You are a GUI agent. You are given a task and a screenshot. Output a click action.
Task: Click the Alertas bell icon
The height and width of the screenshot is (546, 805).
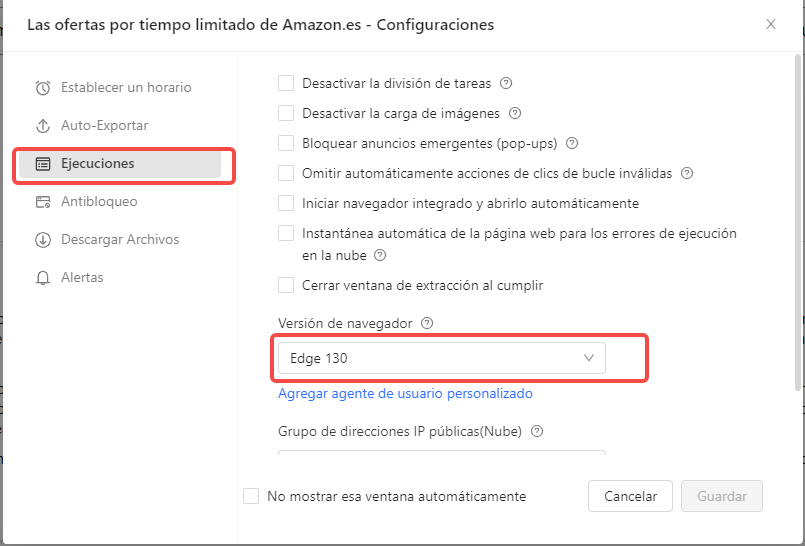click(x=43, y=278)
